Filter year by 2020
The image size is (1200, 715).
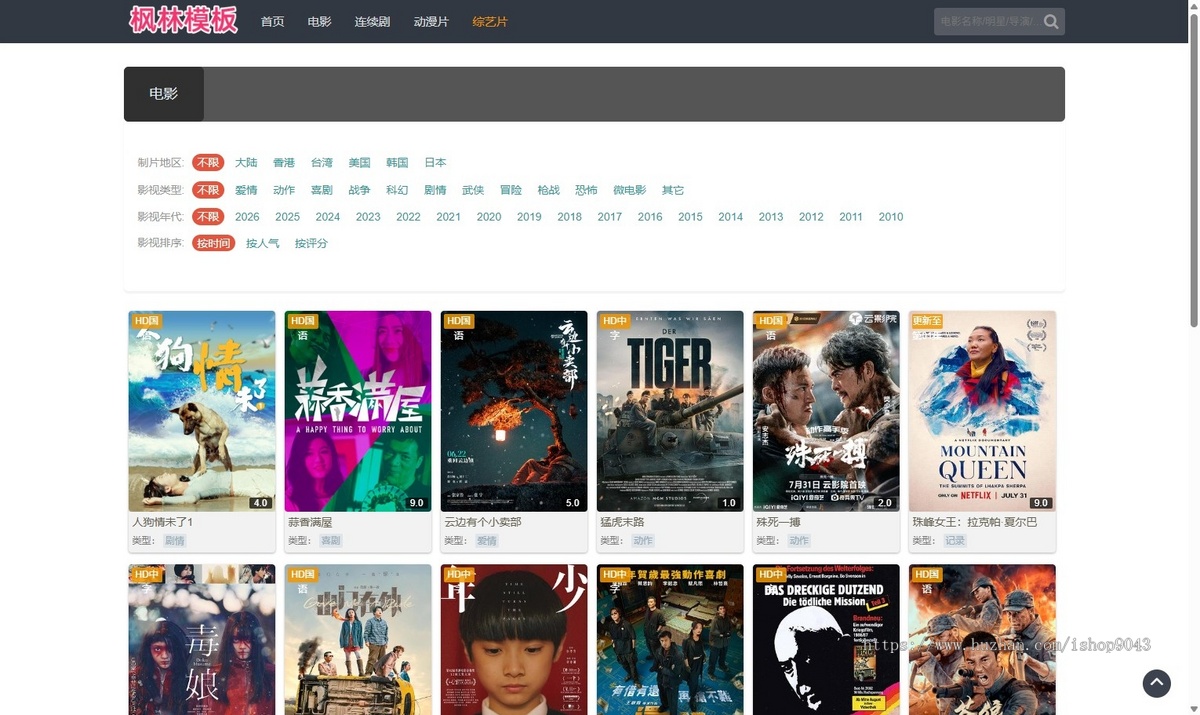pyautogui.click(x=489, y=217)
